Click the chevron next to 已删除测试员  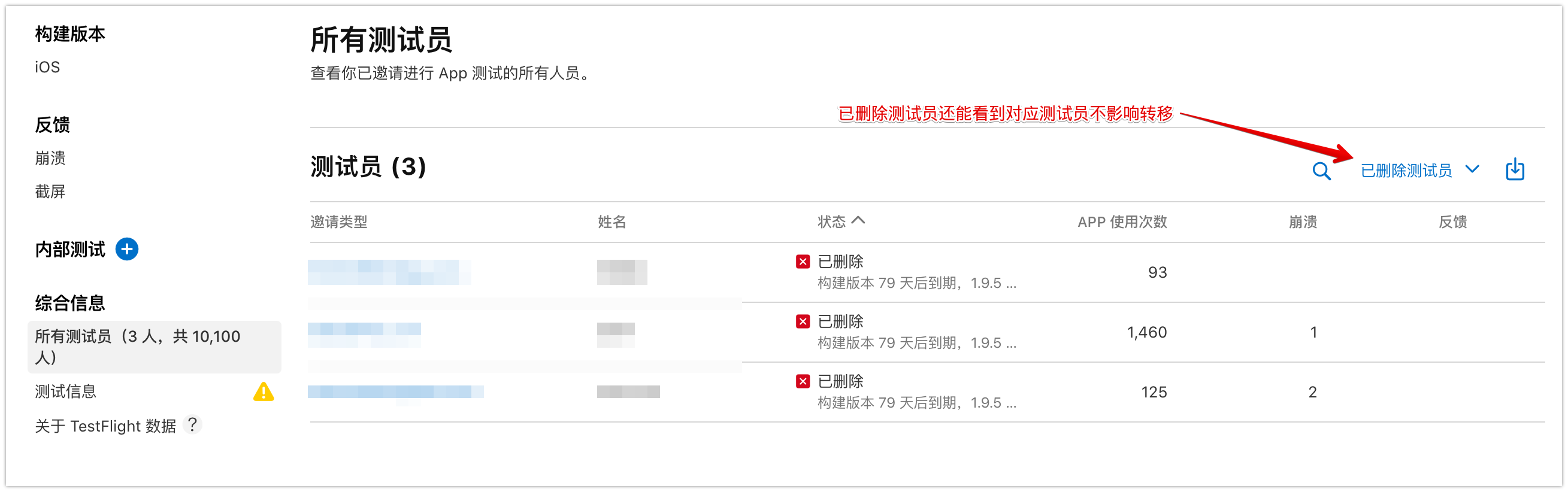[x=1472, y=169]
